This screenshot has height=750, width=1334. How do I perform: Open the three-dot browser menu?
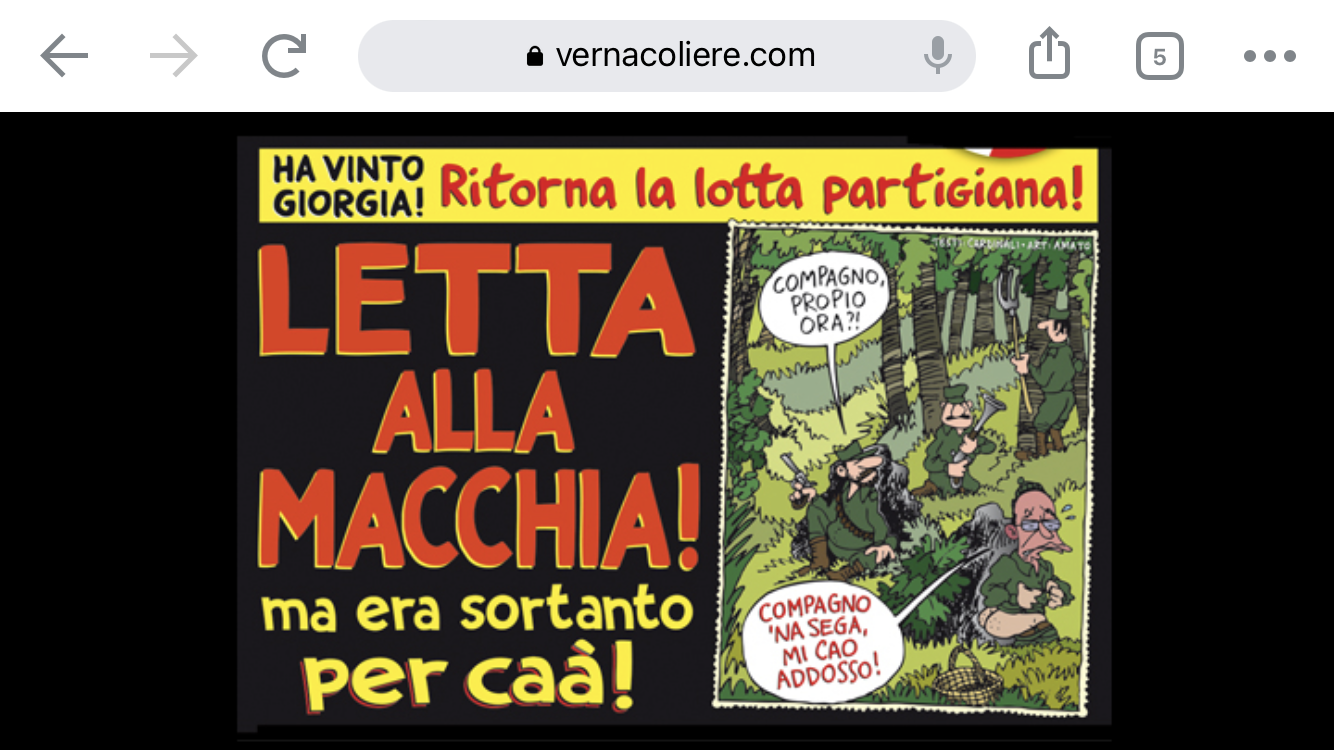point(1269,56)
